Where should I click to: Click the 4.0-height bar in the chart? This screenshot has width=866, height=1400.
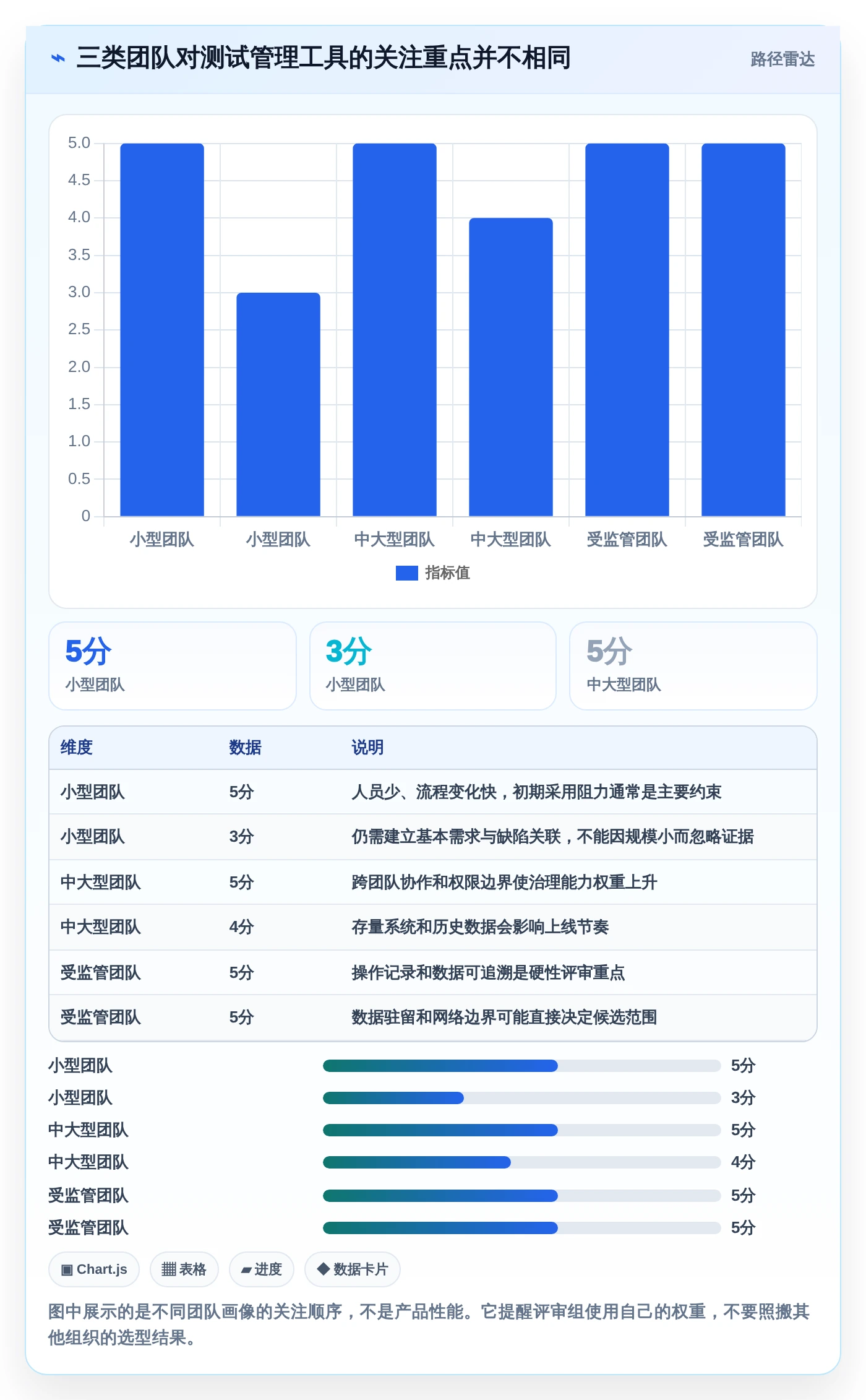coord(511,367)
